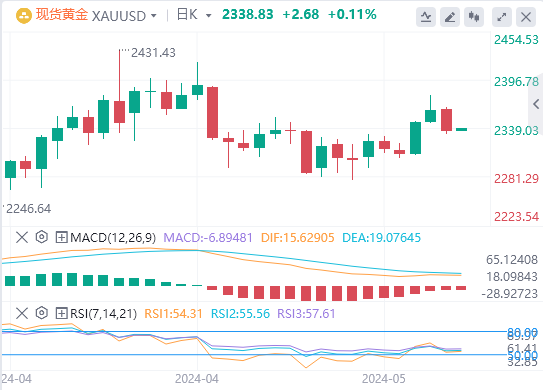Screen dimensions: 543x390
Task: Expand chart to fullscreen with arrows icon
Action: [x=502, y=17]
